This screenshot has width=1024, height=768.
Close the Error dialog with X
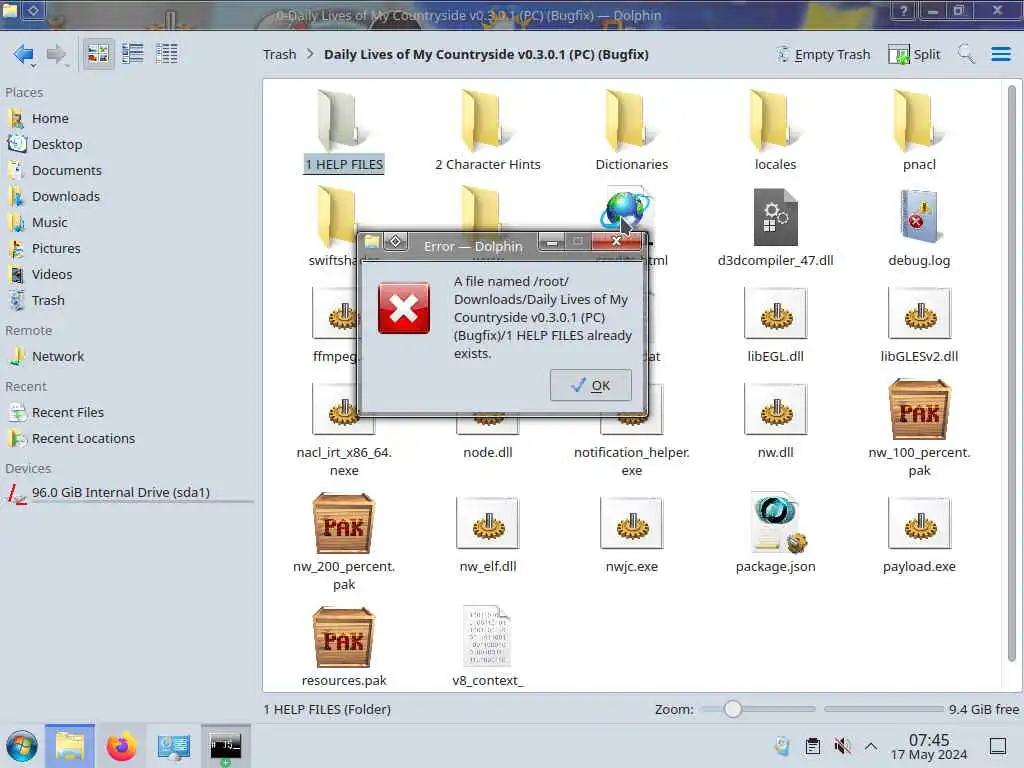point(616,242)
